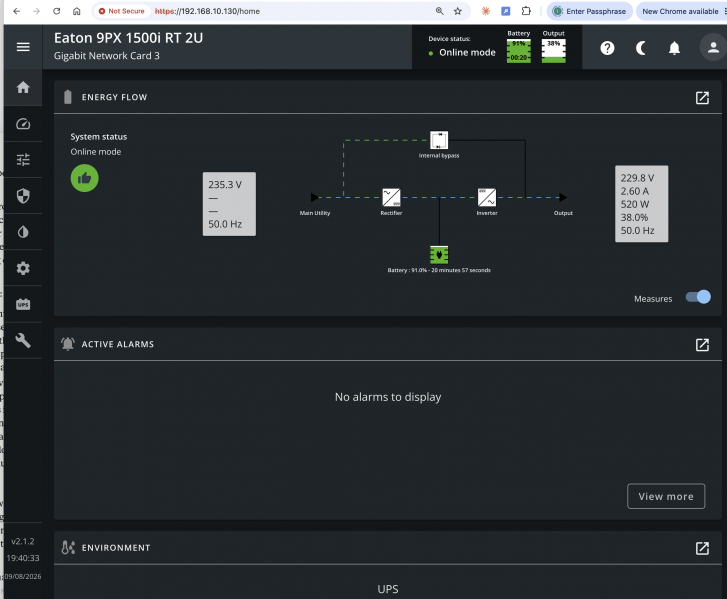Click the Main Utility label
This screenshot has height=599, width=727.
[315, 213]
